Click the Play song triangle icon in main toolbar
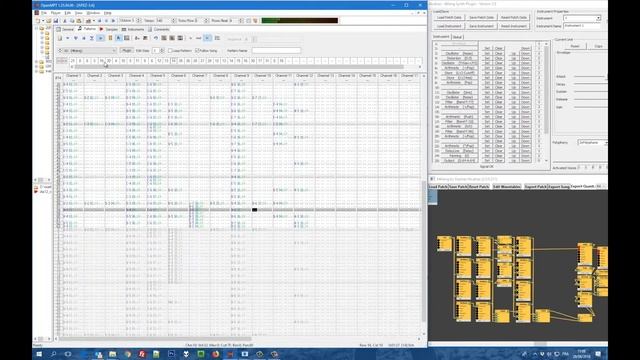The width and height of the screenshot is (640, 360). 113,21
